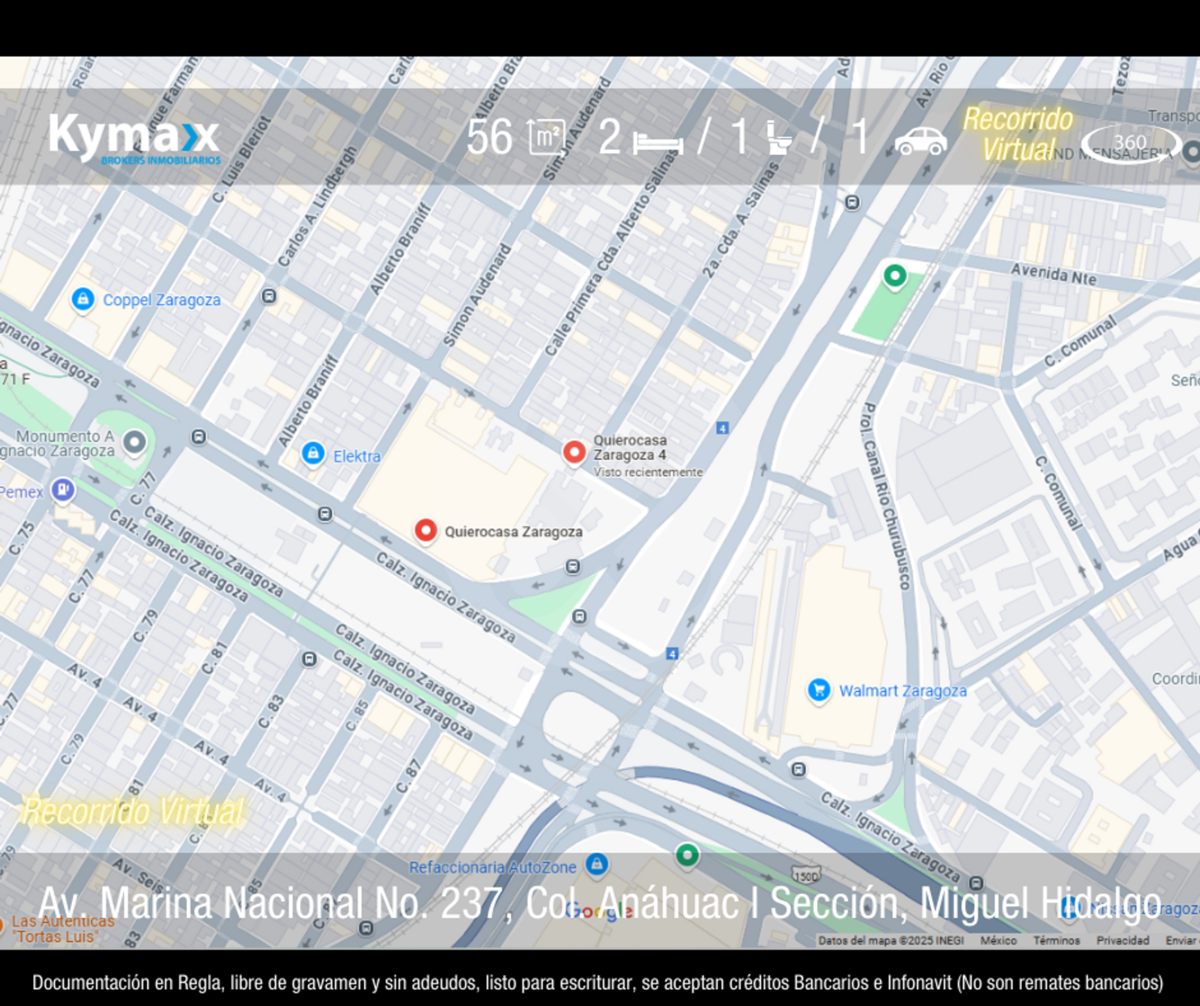Click the 'Tortas Luis' place label
This screenshot has height=1006, width=1200.
pyautogui.click(x=53, y=937)
